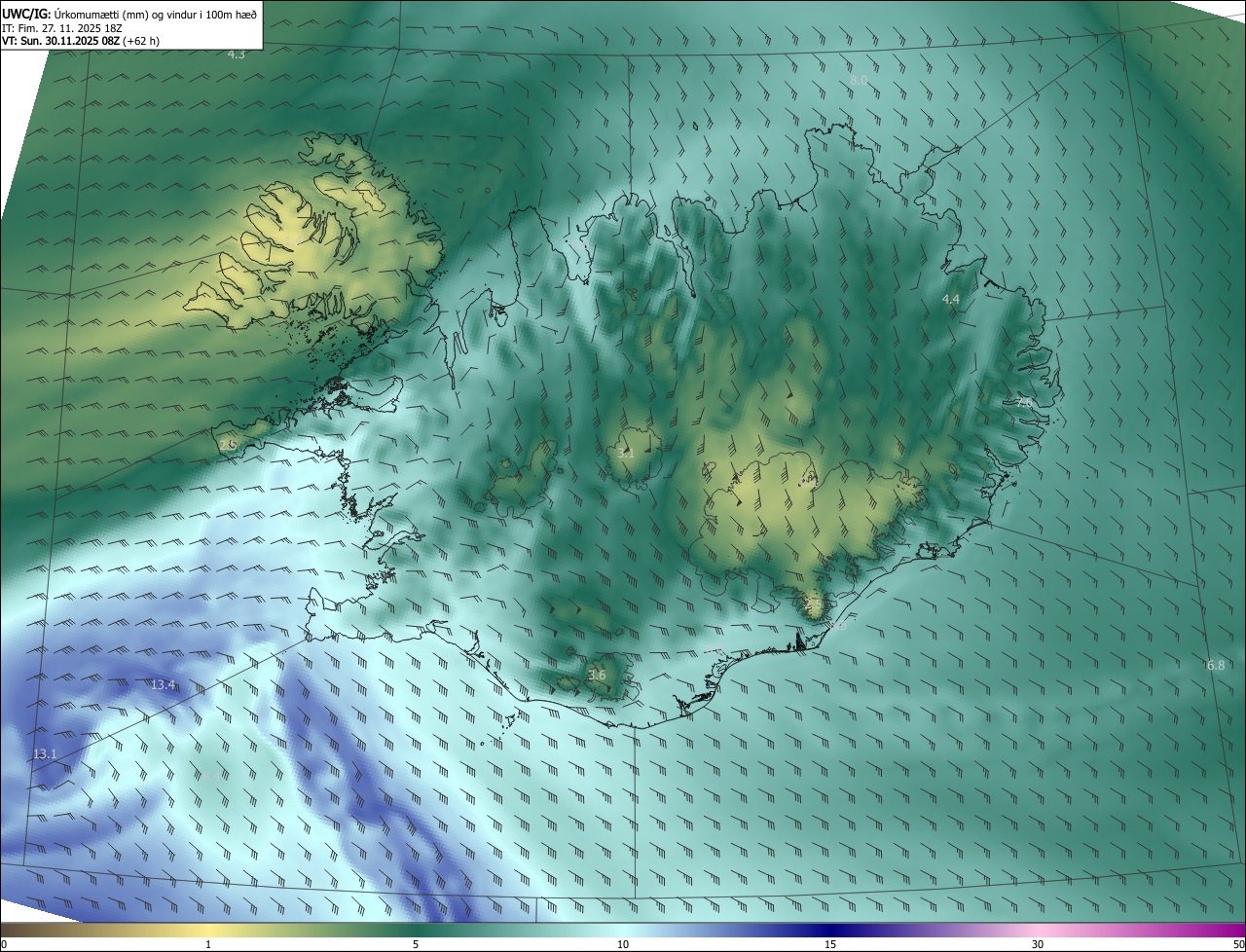This screenshot has height=952, width=1246.
Task: Click the 4.4 value label in northeast Iceland
Action: pos(951,300)
